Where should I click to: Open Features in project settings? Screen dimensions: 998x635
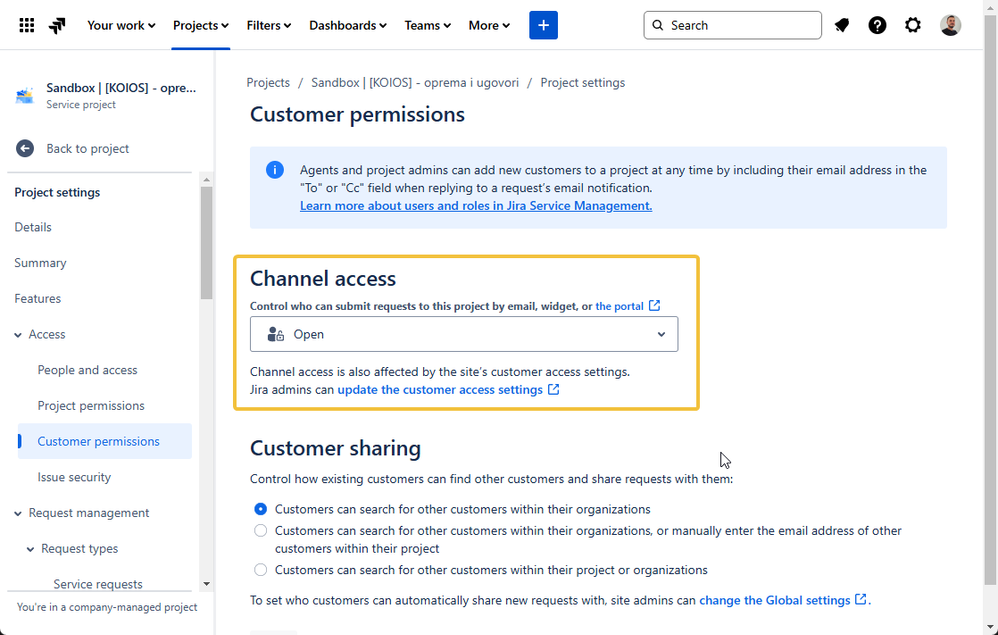[x=38, y=298]
